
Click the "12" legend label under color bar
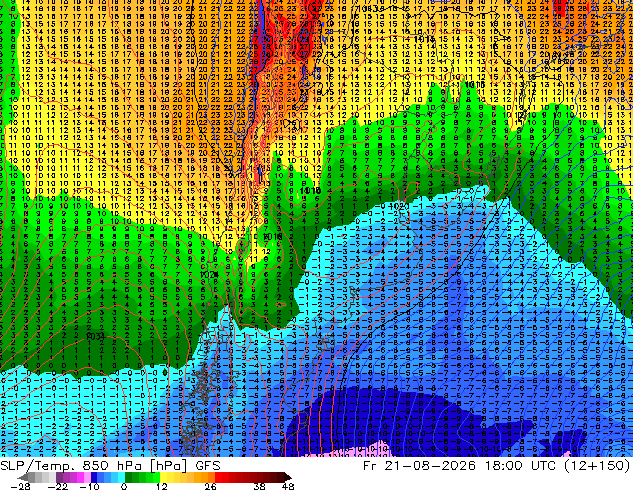[162, 486]
